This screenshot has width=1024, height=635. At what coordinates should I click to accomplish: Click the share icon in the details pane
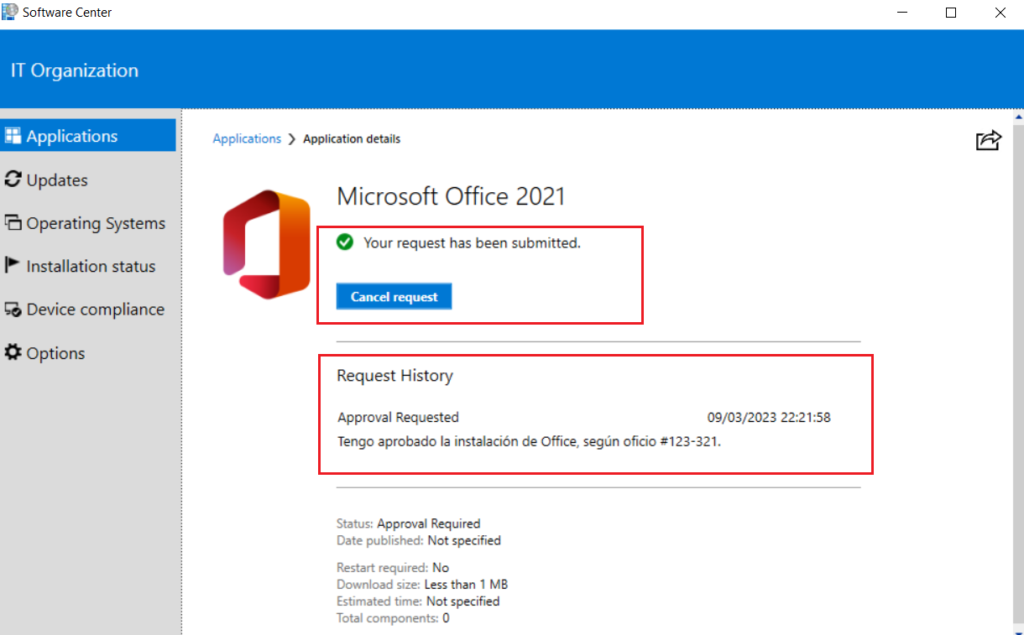(x=988, y=139)
